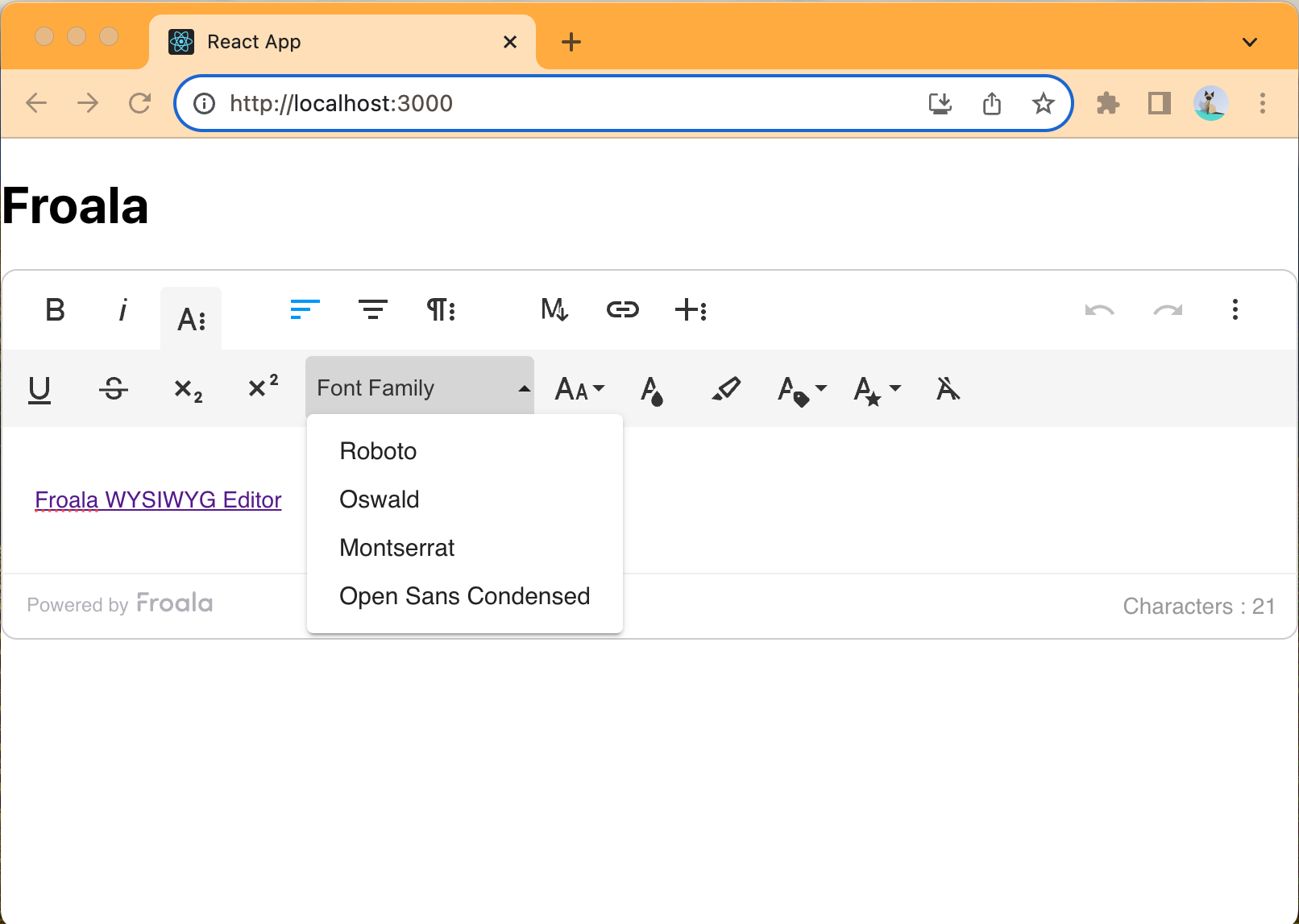Toggle bold formatting
Image resolution: width=1299 pixels, height=924 pixels.
[x=55, y=310]
